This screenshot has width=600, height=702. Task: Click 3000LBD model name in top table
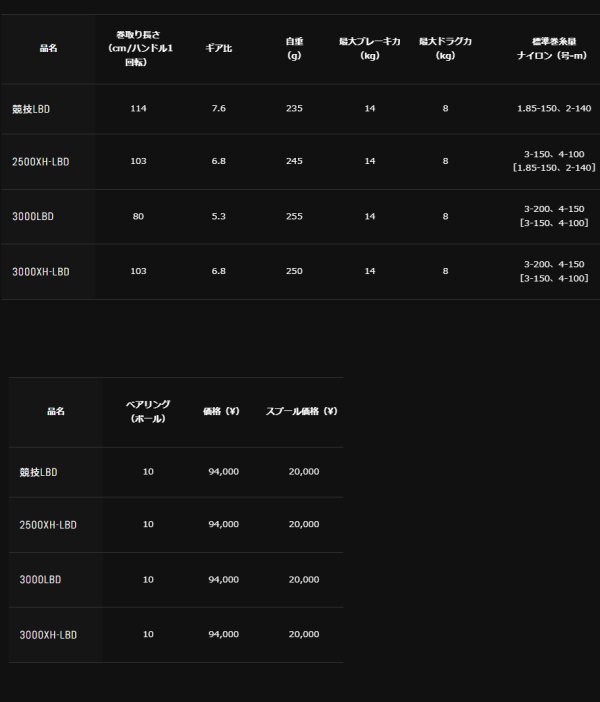33,217
